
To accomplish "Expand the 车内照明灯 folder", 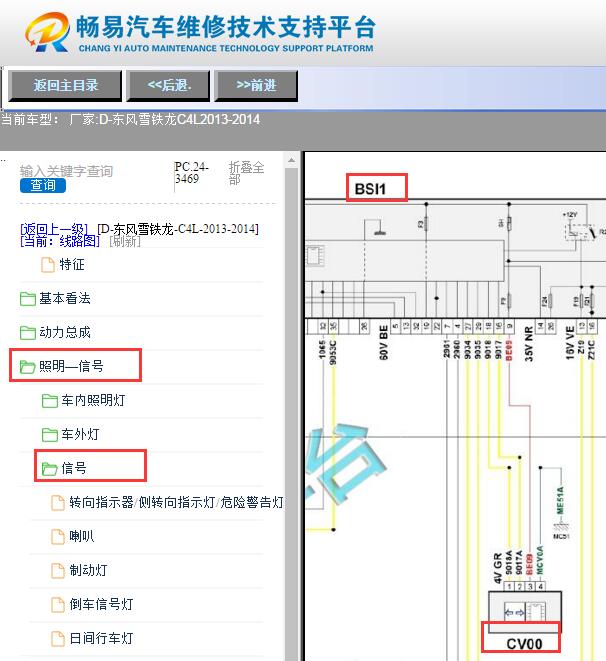I will click(94, 400).
